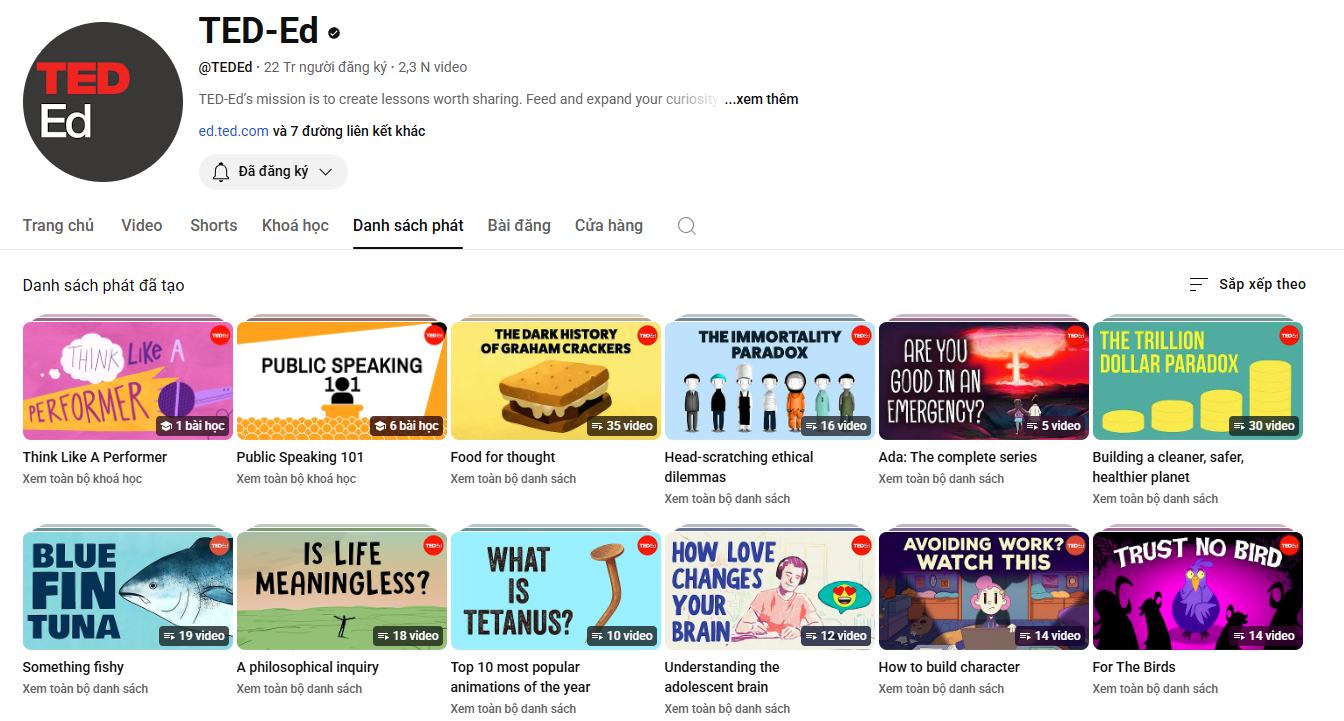Open the 'For The Birds' playlist title
Screen dimensions: 1344x721
[1134, 667]
